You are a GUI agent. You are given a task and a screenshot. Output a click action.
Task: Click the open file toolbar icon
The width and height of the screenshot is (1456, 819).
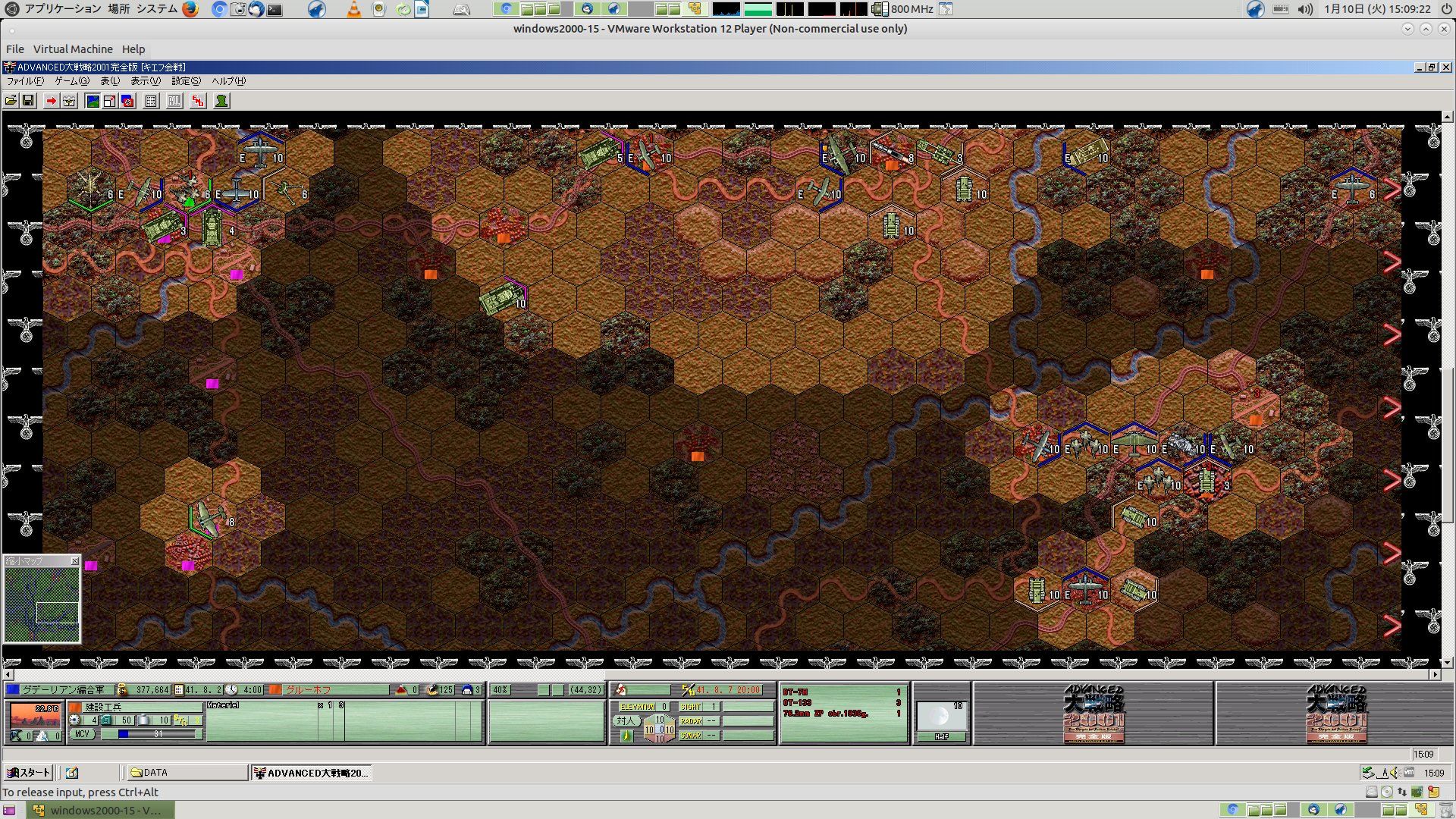(x=11, y=101)
